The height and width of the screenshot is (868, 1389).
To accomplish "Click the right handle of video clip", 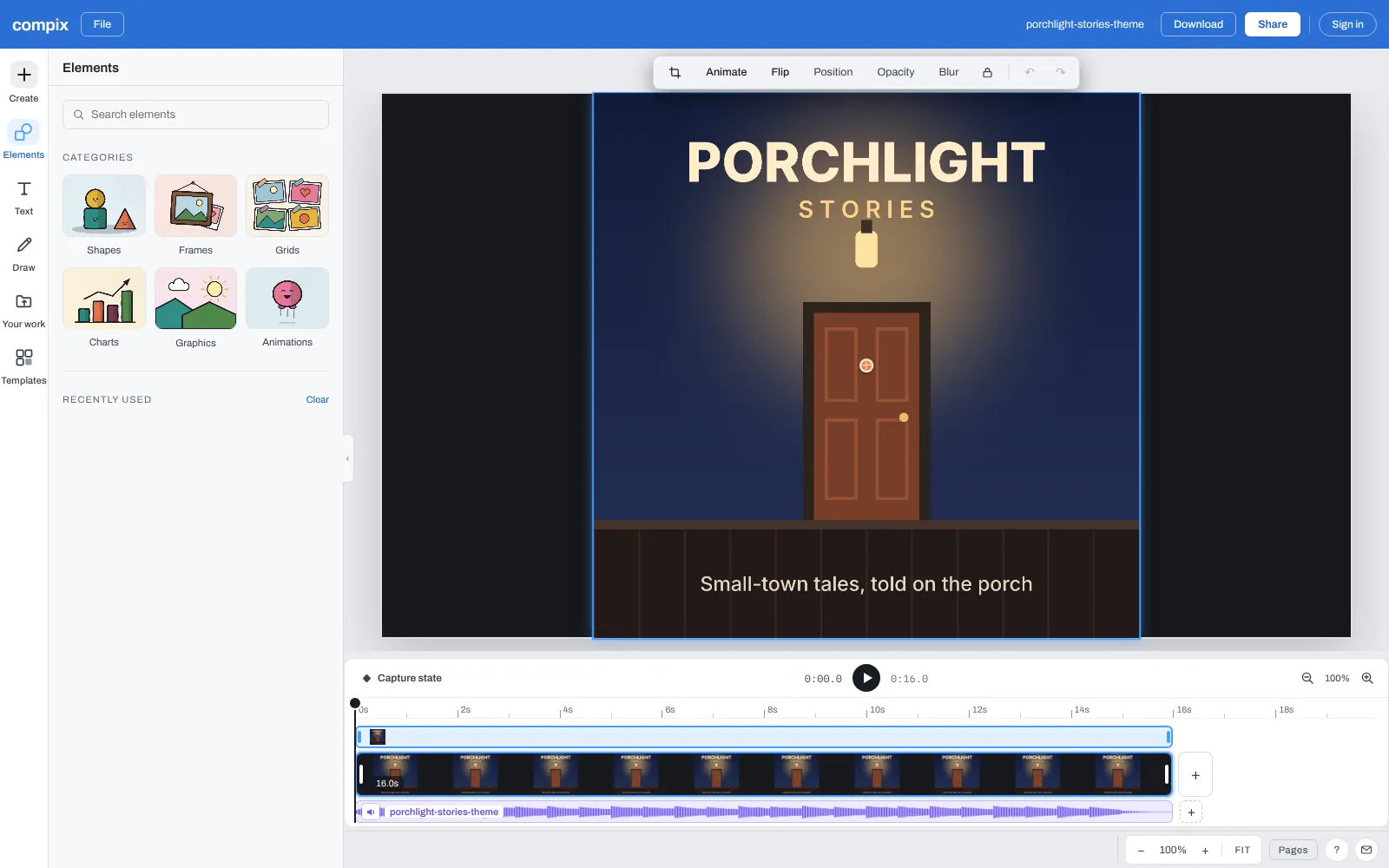I will 1166,774.
